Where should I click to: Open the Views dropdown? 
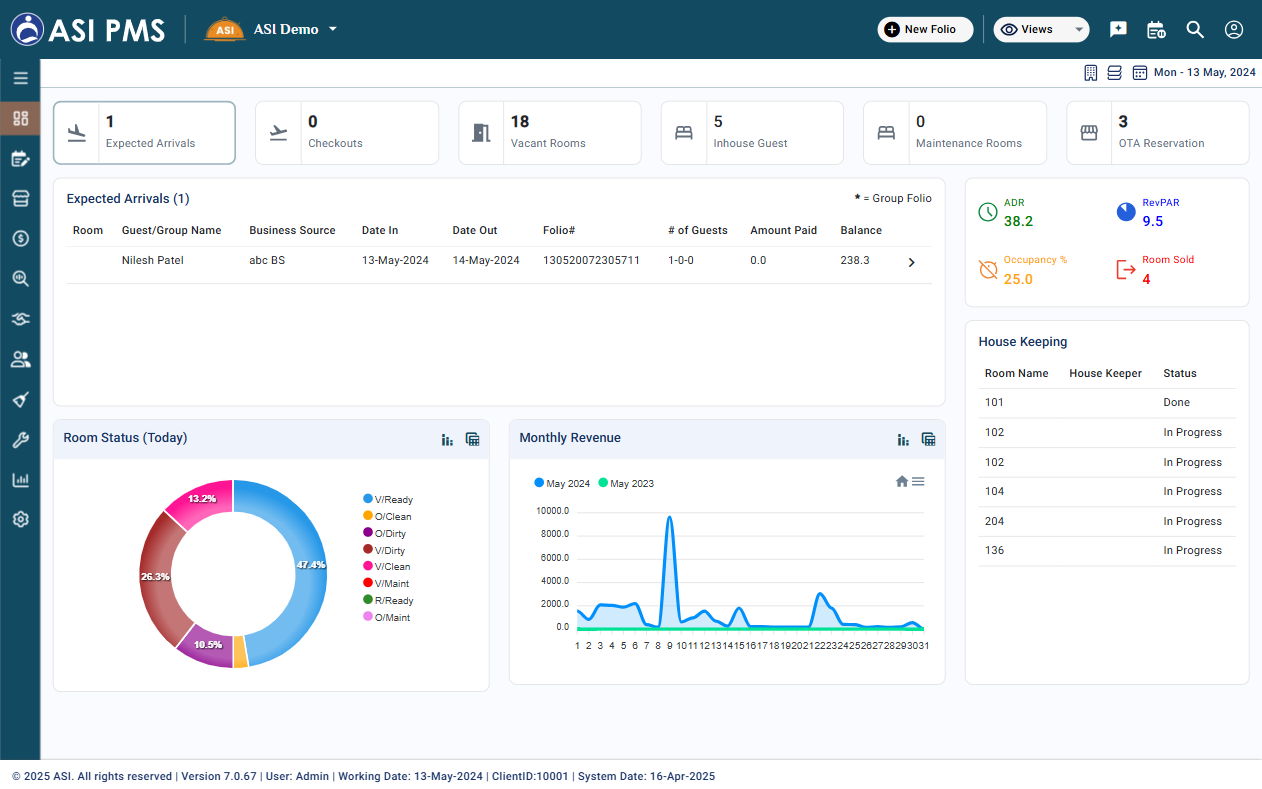pyautogui.click(x=1041, y=29)
